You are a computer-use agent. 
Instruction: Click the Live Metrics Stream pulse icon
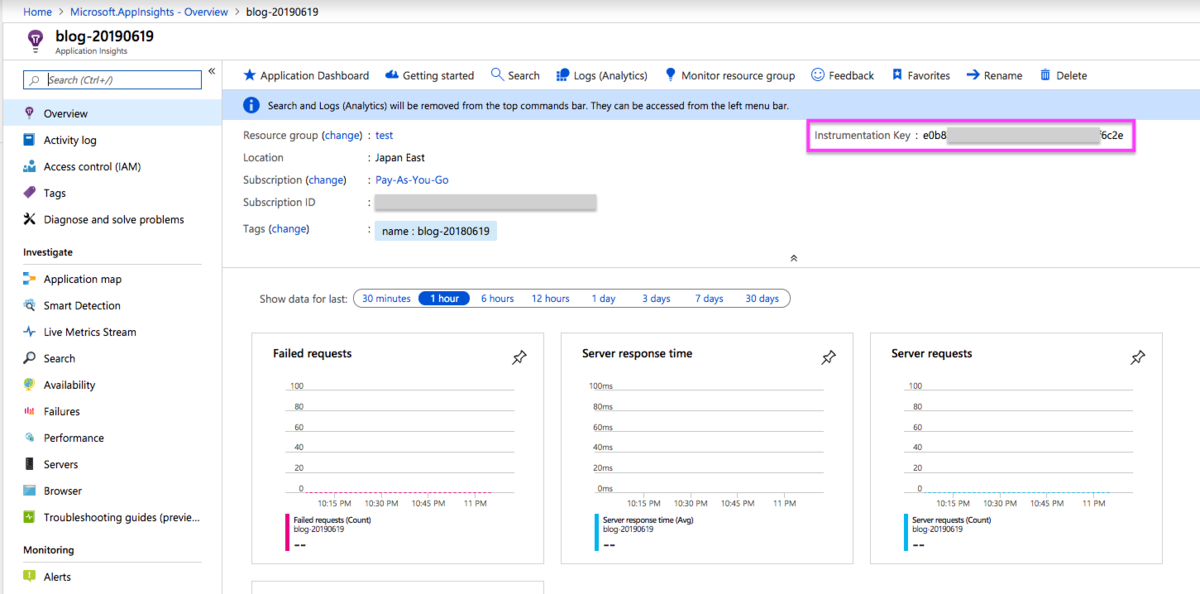(29, 332)
